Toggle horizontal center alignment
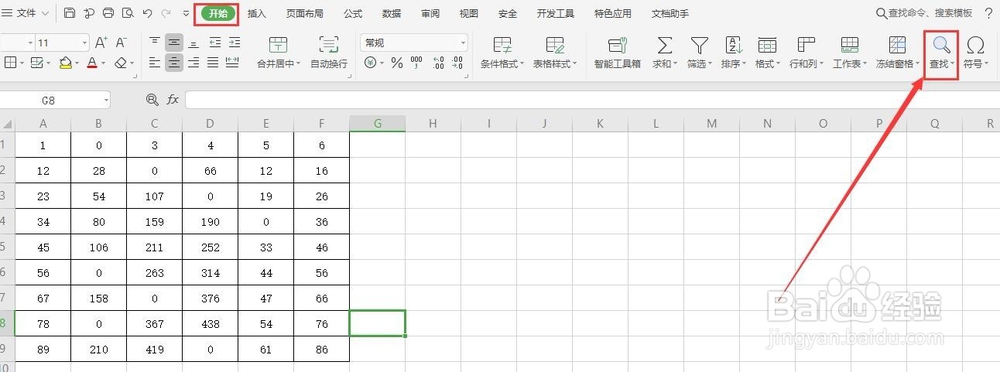 point(173,63)
